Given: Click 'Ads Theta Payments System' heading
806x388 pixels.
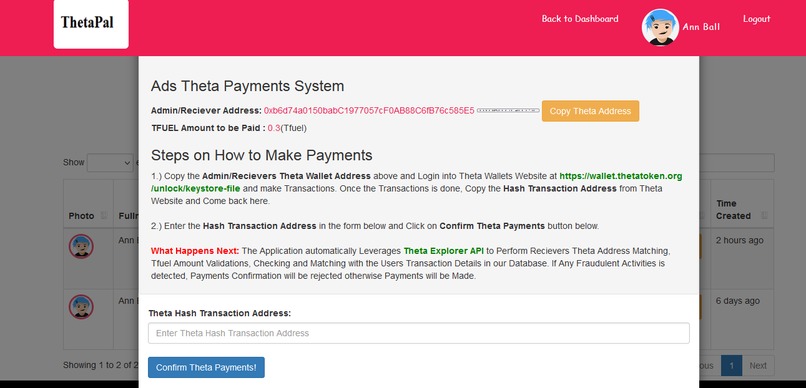Looking at the screenshot, I should [x=247, y=86].
